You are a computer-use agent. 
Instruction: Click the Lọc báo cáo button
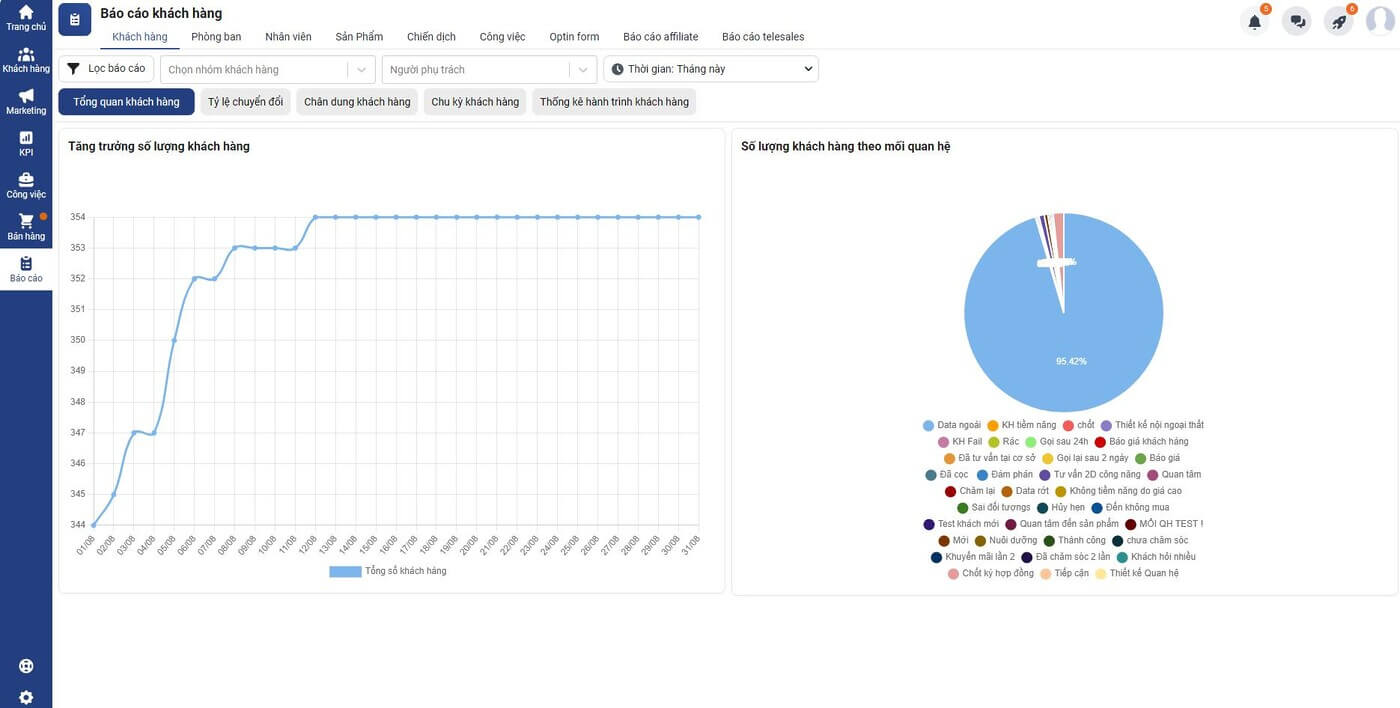click(106, 69)
